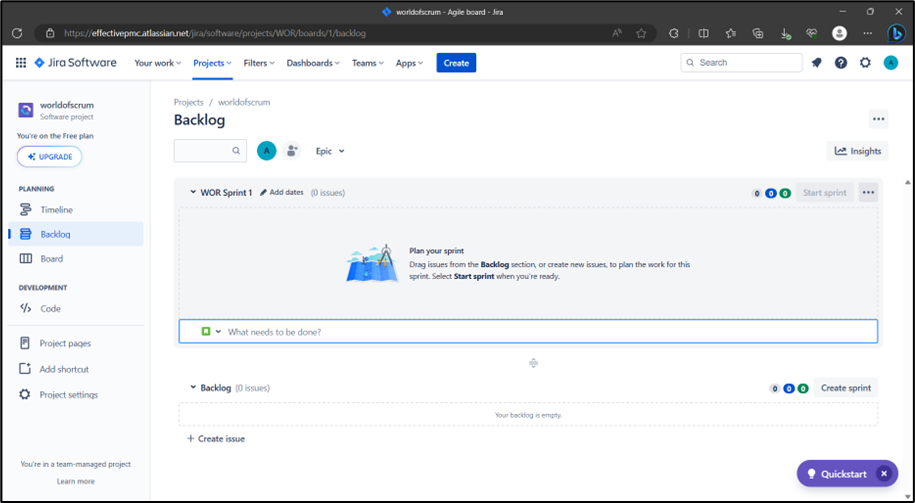The image size is (915, 503).
Task: Reload the page in browser
Action: click(17, 33)
